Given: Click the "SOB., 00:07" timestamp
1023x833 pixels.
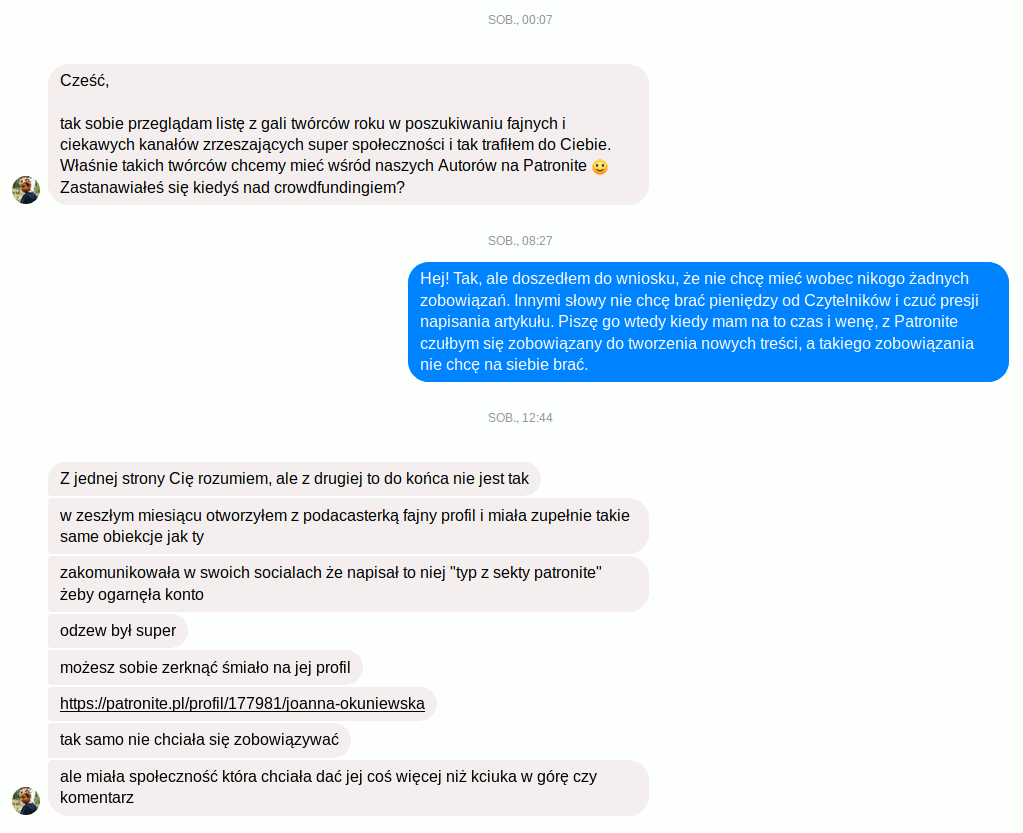Looking at the screenshot, I should [x=520, y=20].
